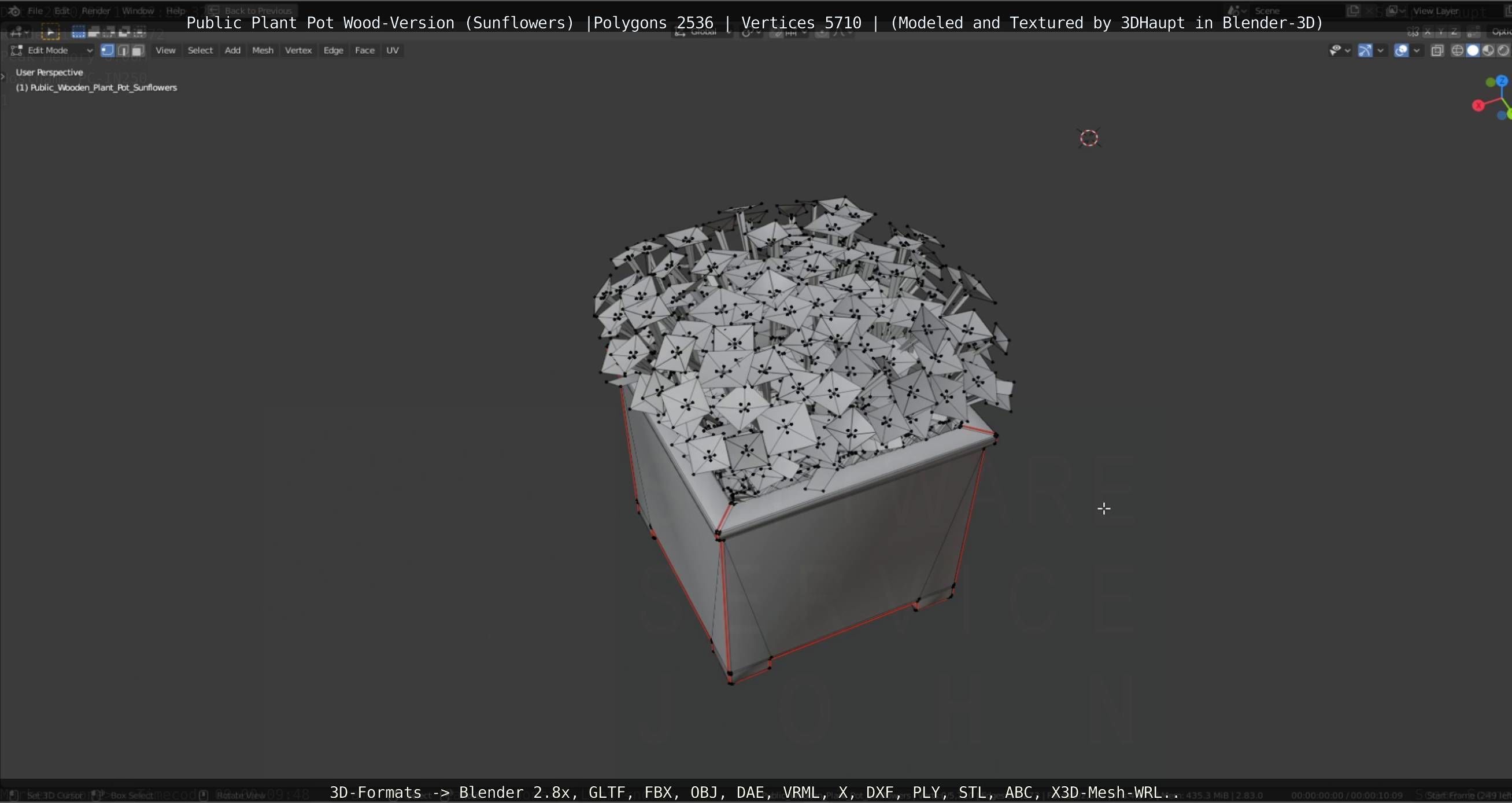Switch to Wireframe shading
Screen dimensions: 1512x803
[x=1458, y=50]
